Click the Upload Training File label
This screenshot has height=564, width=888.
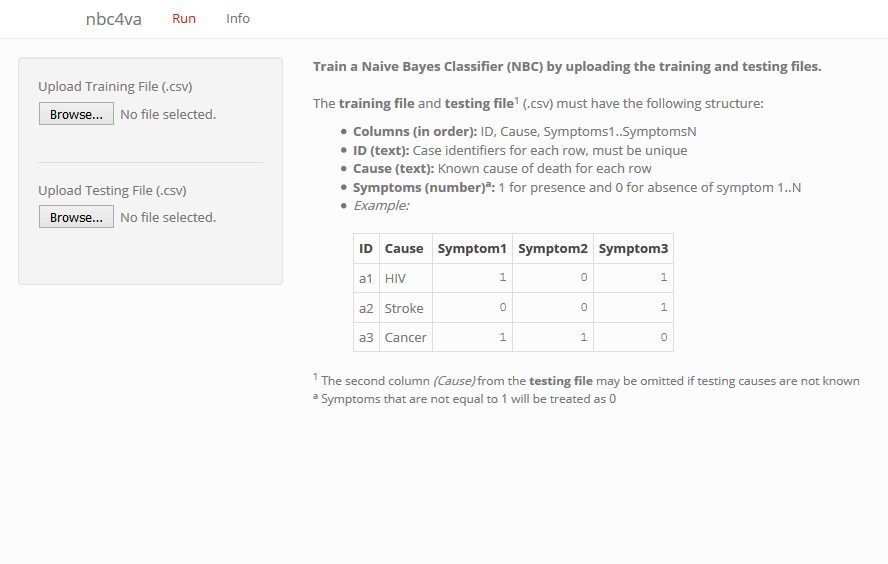point(115,87)
